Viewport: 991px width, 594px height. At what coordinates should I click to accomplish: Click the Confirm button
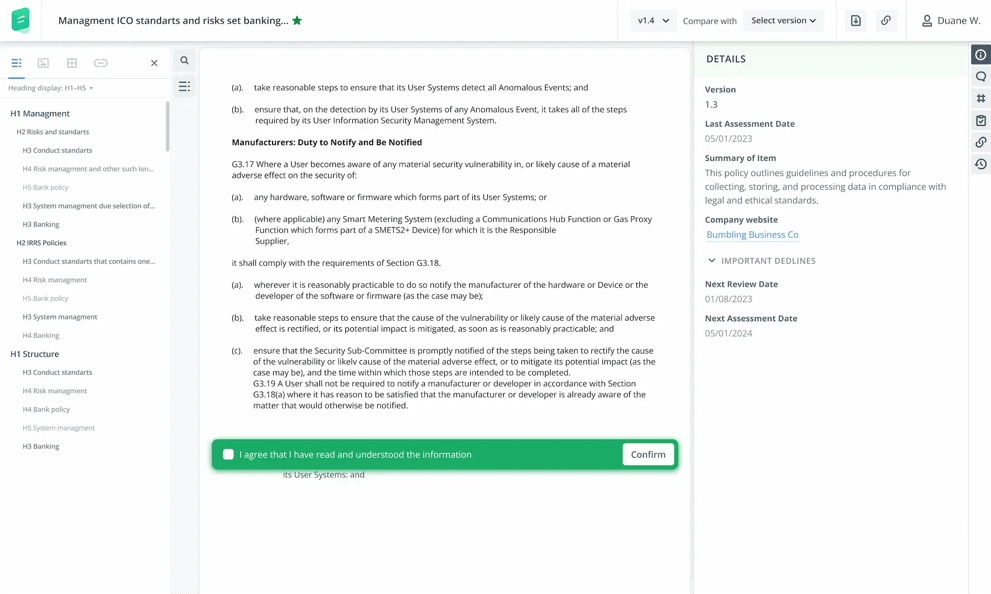tap(648, 454)
